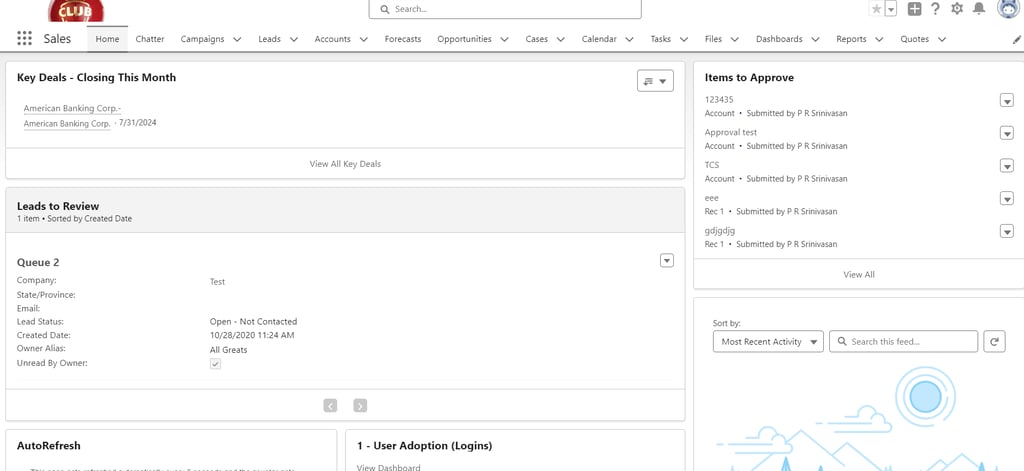This screenshot has height=471, width=1024.
Task: Open the App Launcher grid
Action: coord(24,39)
